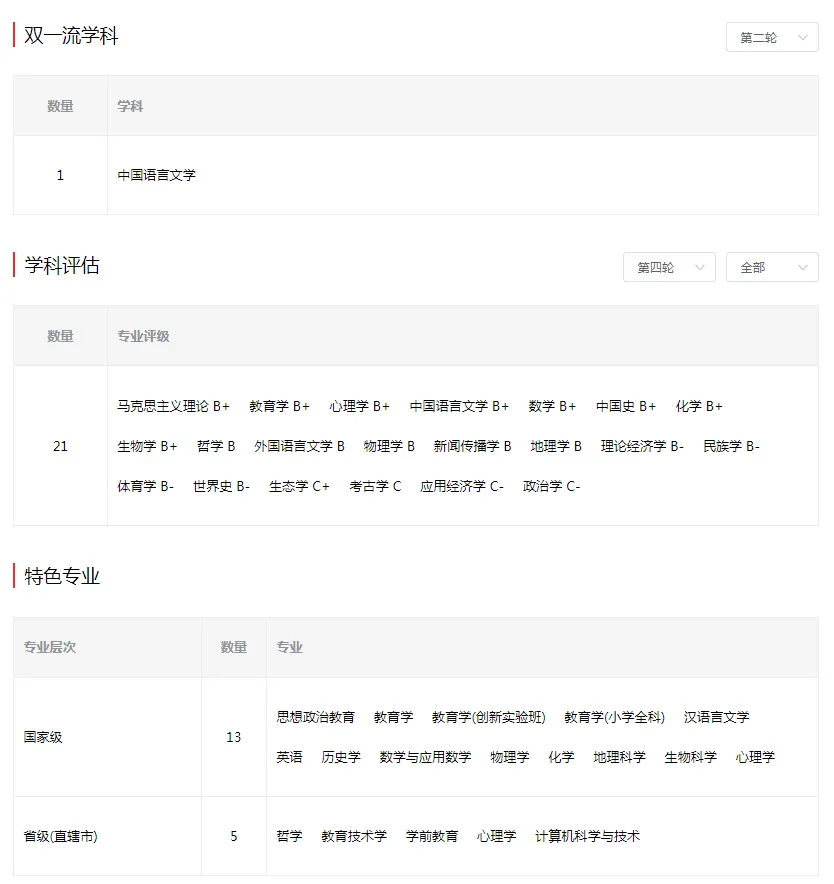The height and width of the screenshot is (884, 834).
Task: Click 应用经济学 C- rating
Action: [x=462, y=487]
